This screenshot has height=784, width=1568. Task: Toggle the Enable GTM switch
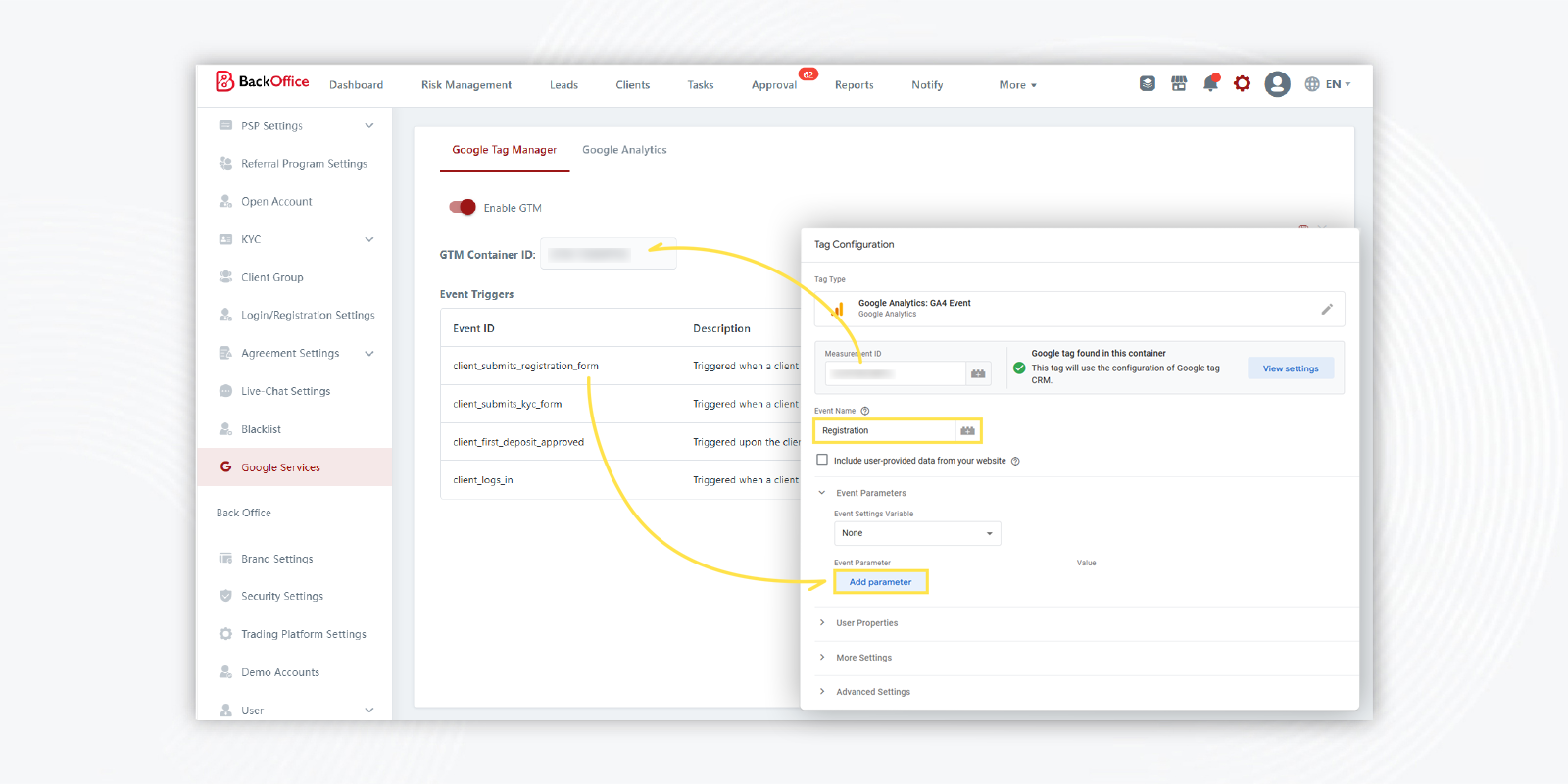pyautogui.click(x=463, y=207)
